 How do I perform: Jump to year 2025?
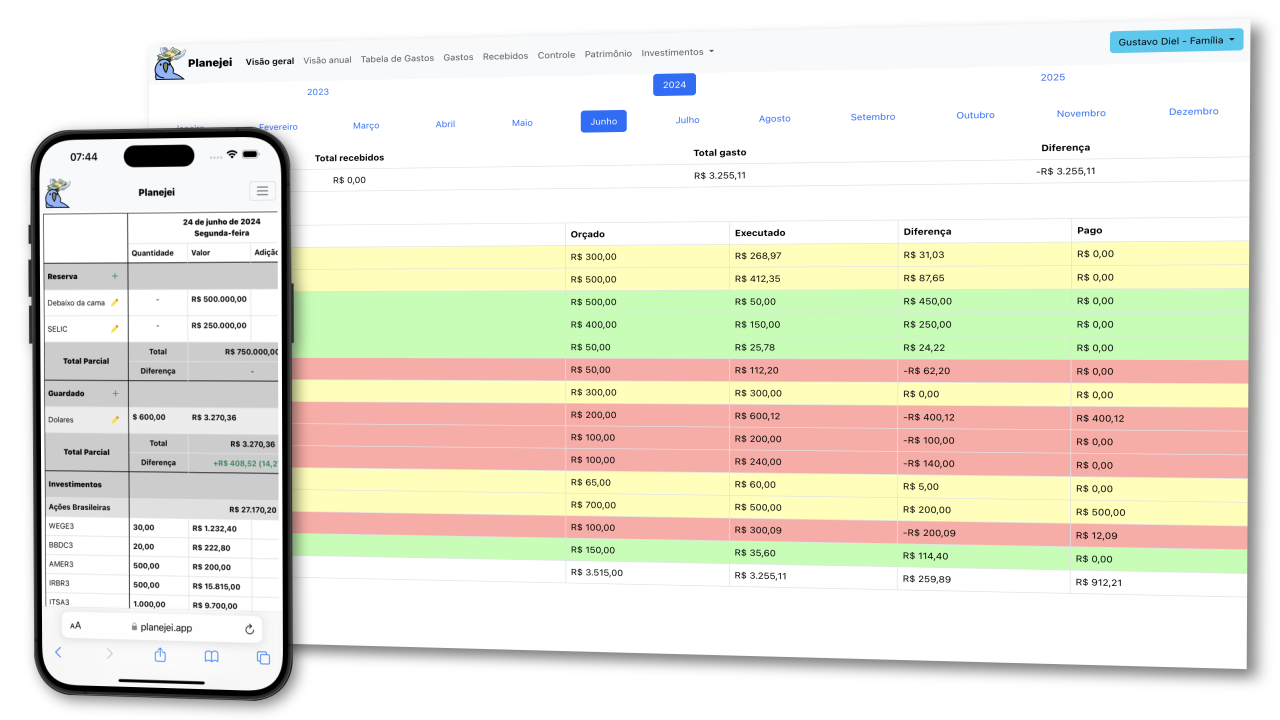click(x=1052, y=77)
